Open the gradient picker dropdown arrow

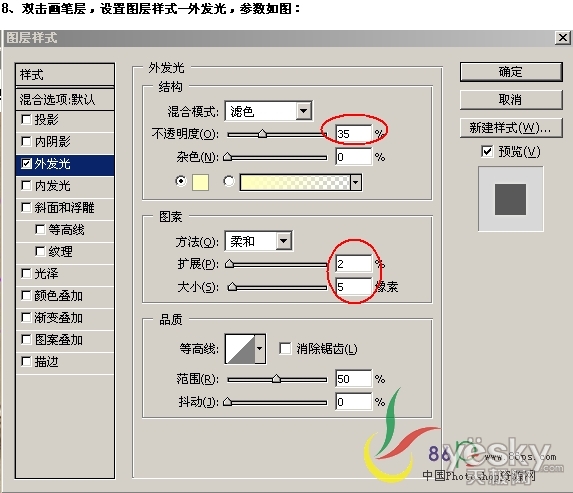point(356,182)
